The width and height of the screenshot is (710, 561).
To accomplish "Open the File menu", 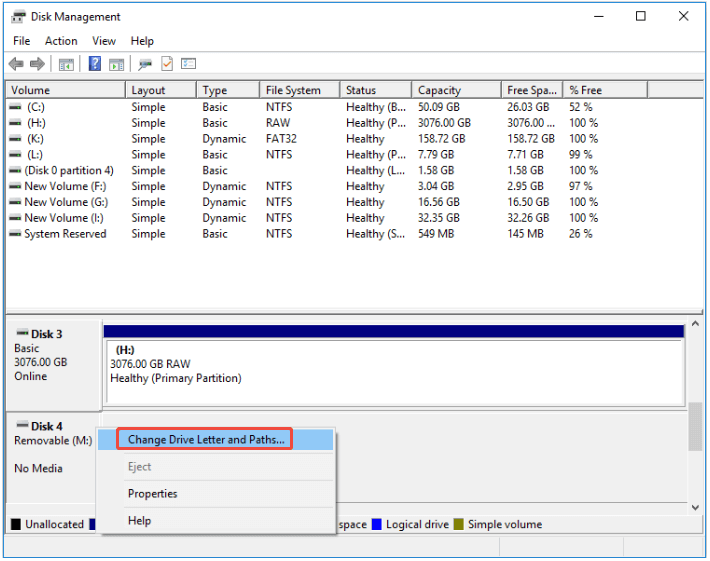I will click(x=22, y=41).
